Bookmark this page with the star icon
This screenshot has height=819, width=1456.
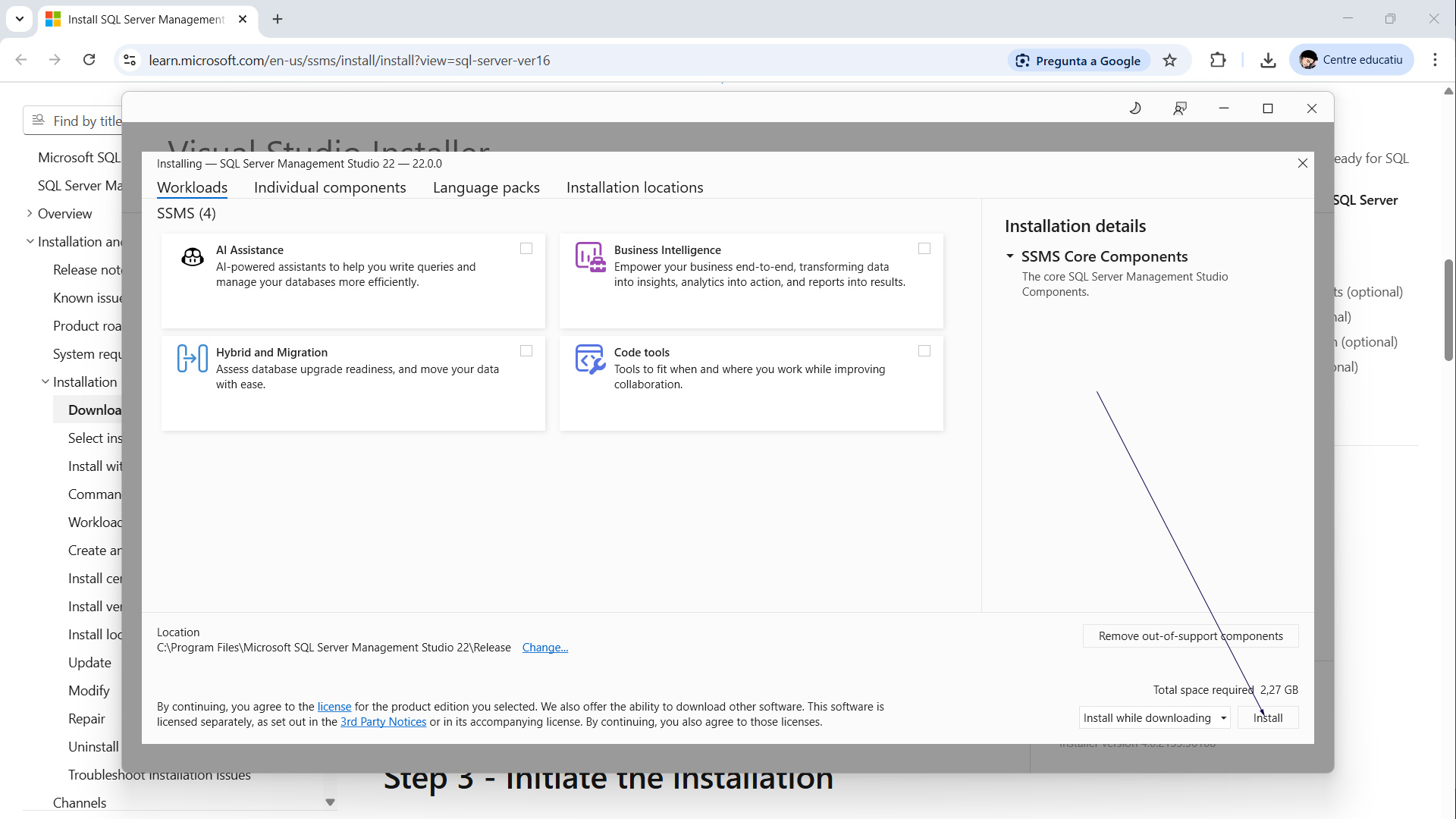tap(1170, 61)
